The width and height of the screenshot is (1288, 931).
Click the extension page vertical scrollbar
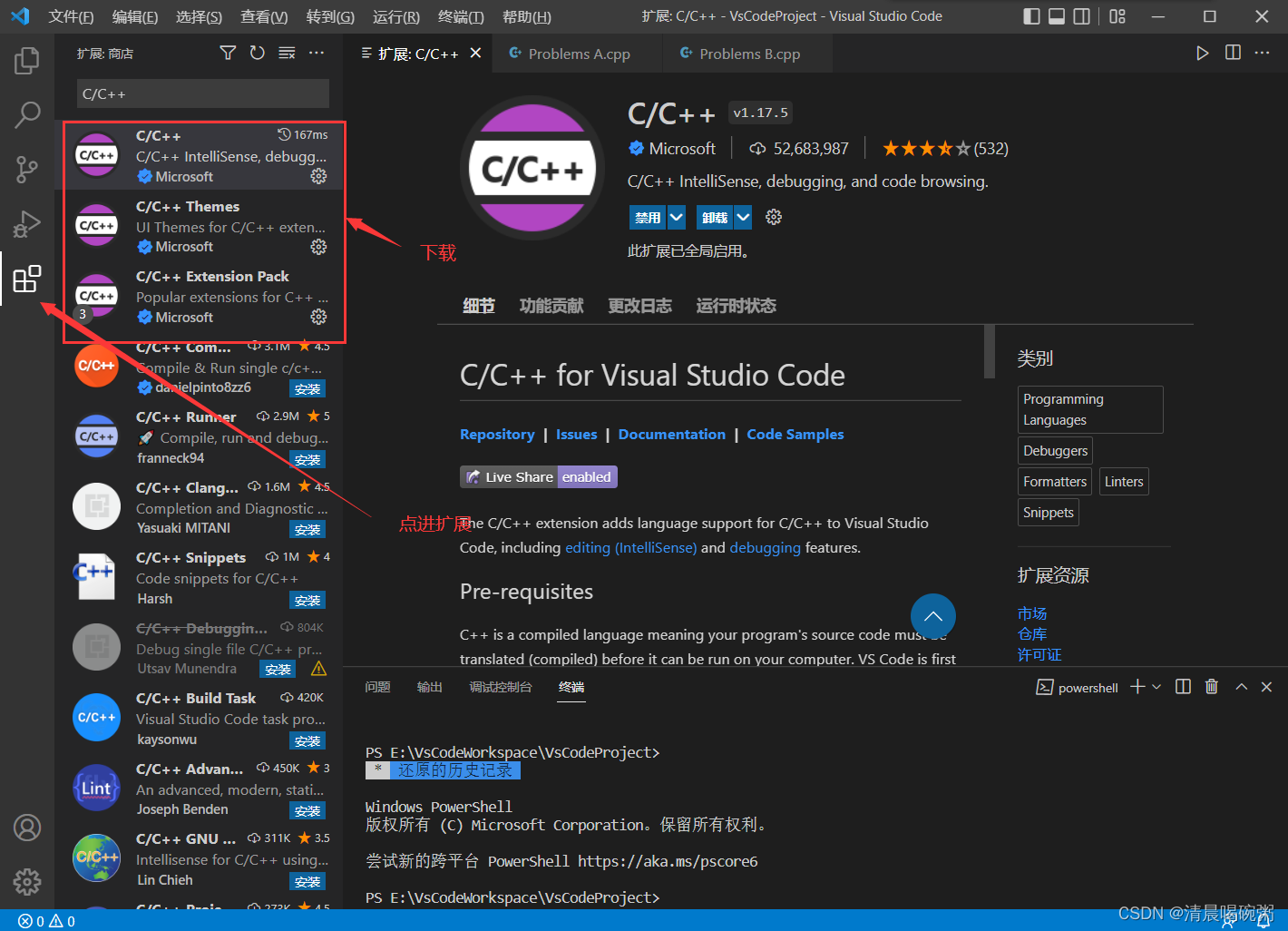990,351
